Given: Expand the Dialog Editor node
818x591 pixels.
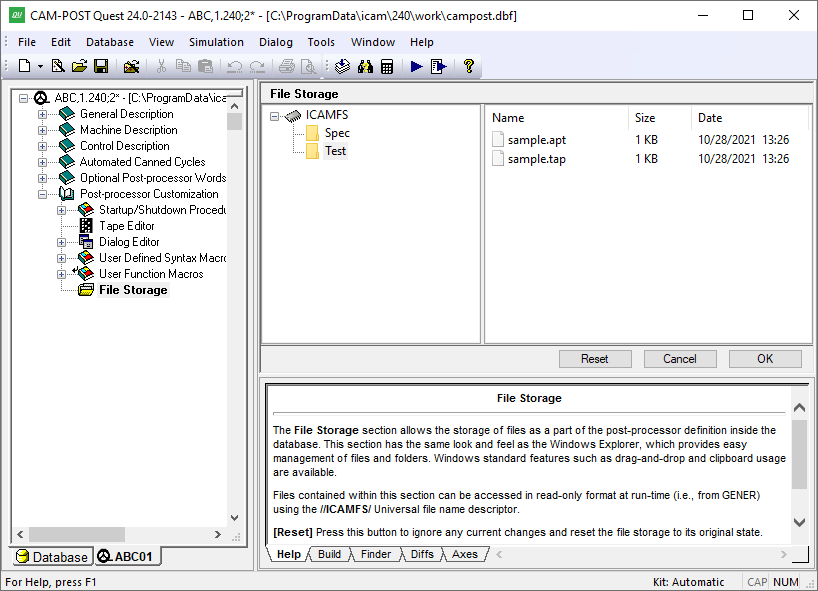Looking at the screenshot, I should pyautogui.click(x=62, y=243).
